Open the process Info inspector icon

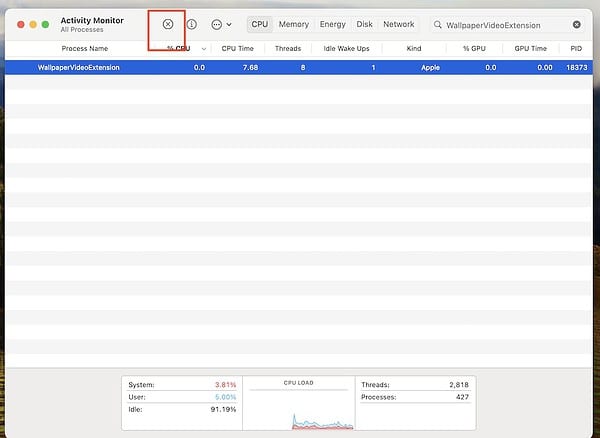click(x=191, y=24)
